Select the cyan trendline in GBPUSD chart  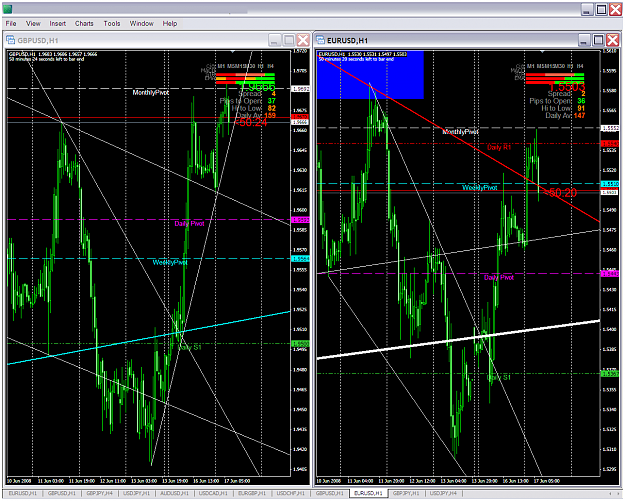click(x=148, y=338)
